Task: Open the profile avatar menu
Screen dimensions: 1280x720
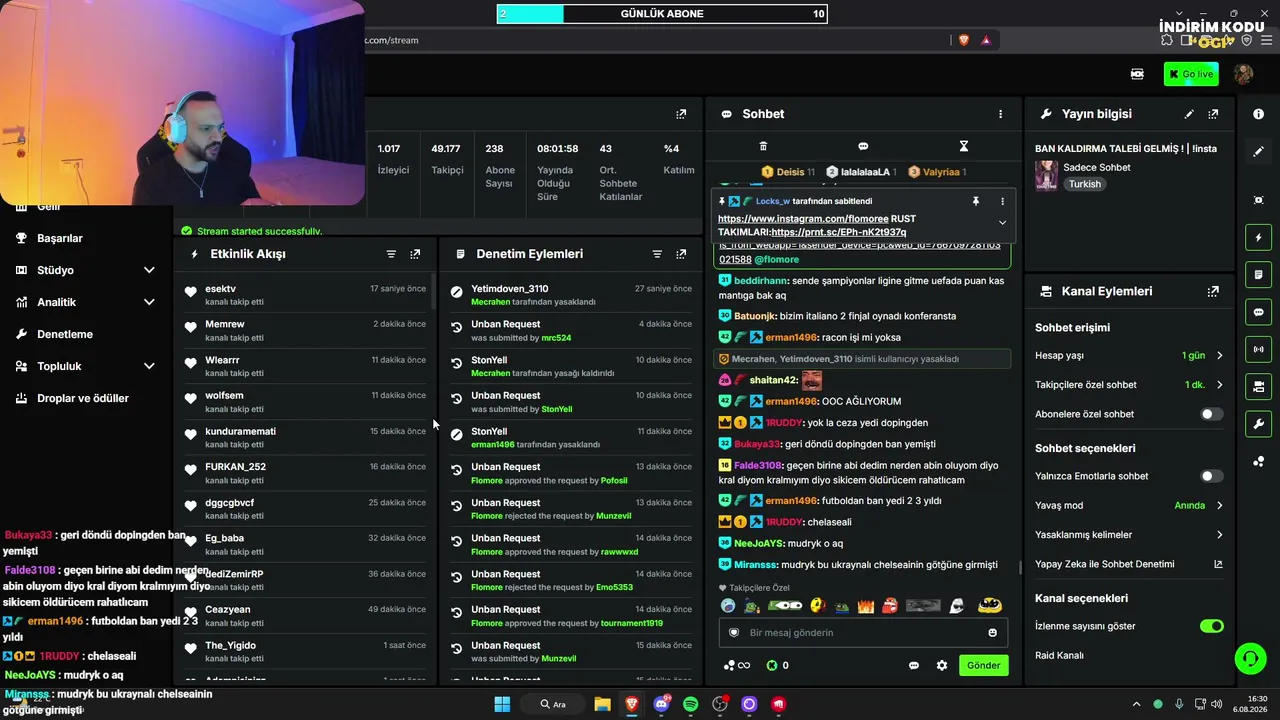Action: (x=1244, y=74)
